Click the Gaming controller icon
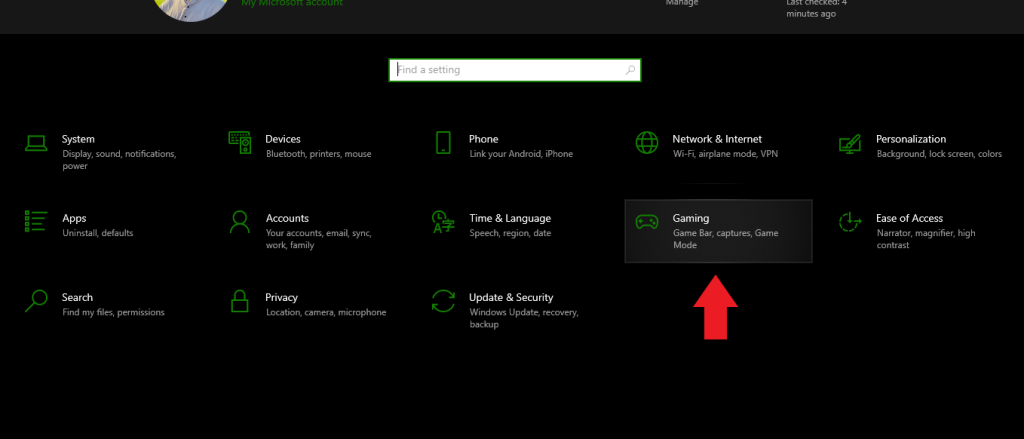 (647, 221)
